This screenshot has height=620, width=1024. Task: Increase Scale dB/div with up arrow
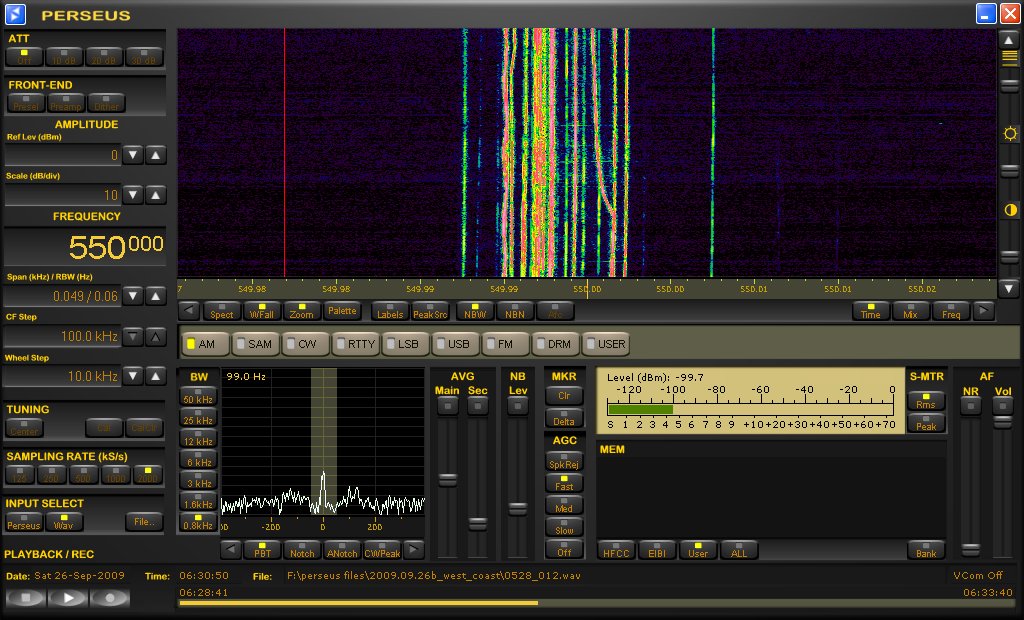coord(155,195)
